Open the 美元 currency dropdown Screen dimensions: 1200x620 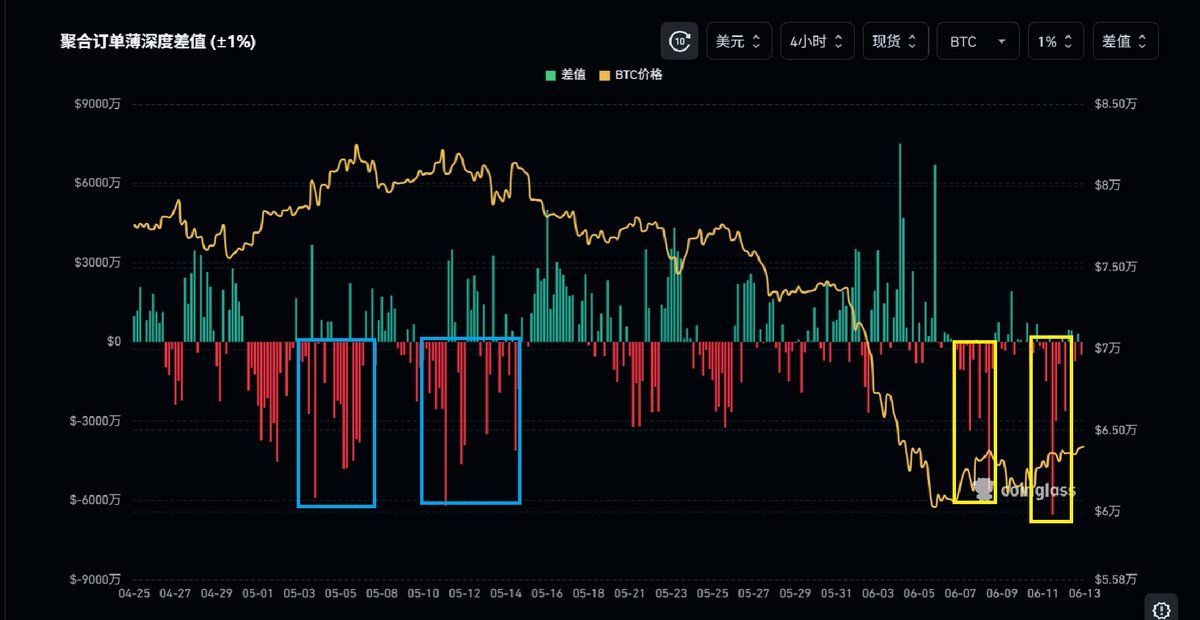[739, 41]
